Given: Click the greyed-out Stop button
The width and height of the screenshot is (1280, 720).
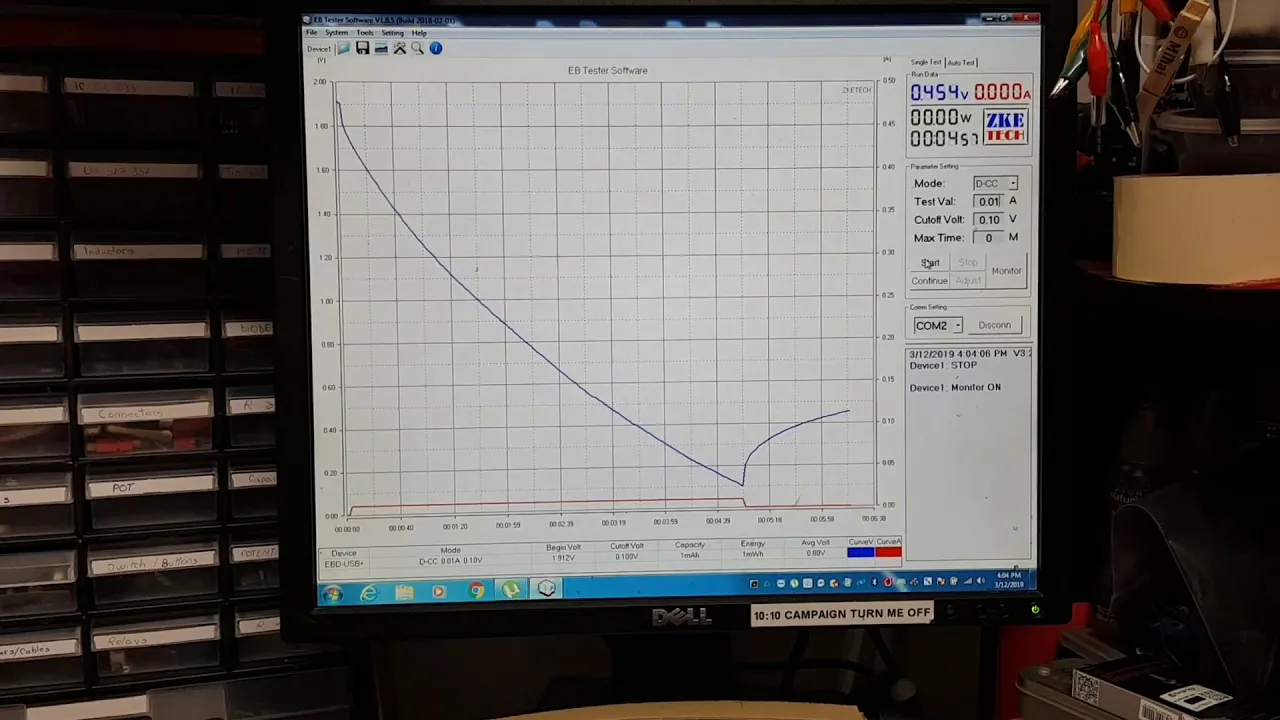Looking at the screenshot, I should pyautogui.click(x=968, y=263).
